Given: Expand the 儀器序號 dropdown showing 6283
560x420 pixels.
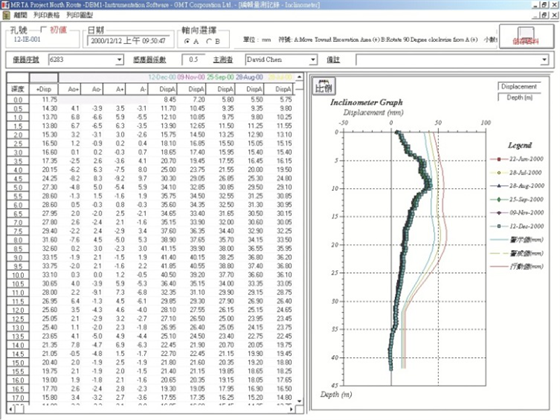Looking at the screenshot, I should pos(119,60).
